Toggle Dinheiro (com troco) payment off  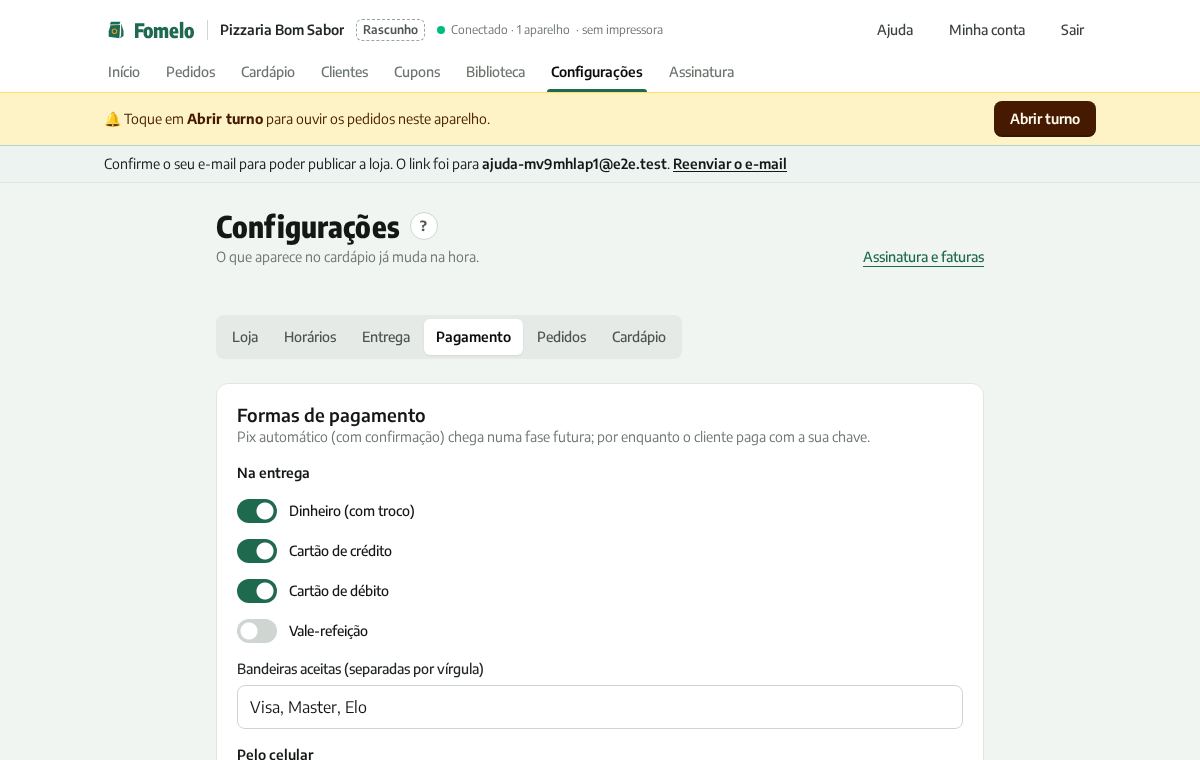pos(257,511)
